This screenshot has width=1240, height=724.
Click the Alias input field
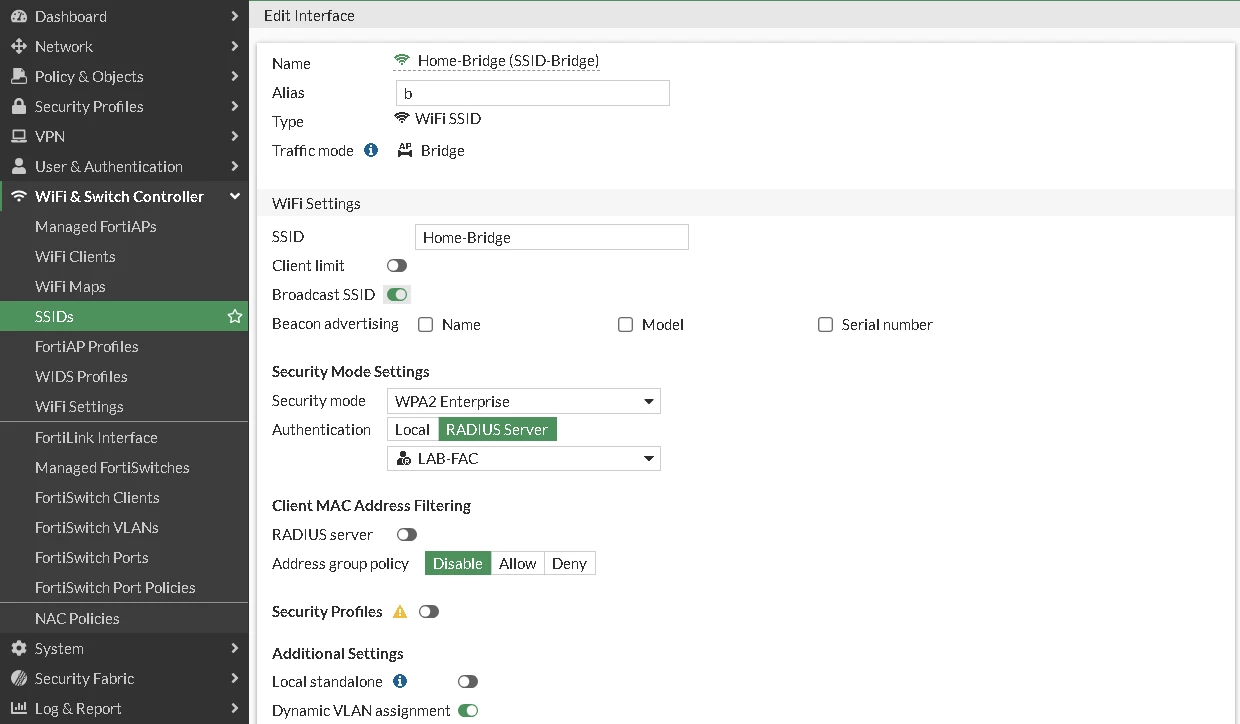pos(533,93)
